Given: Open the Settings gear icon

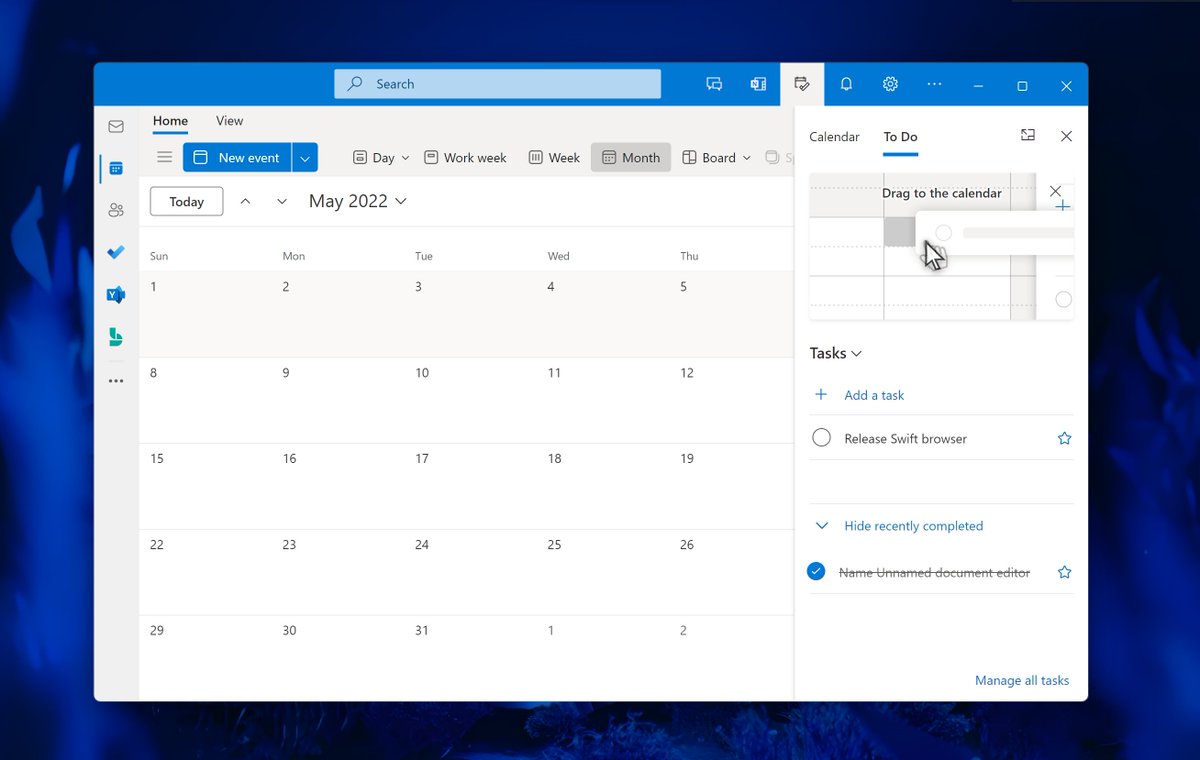Looking at the screenshot, I should pyautogui.click(x=890, y=85).
